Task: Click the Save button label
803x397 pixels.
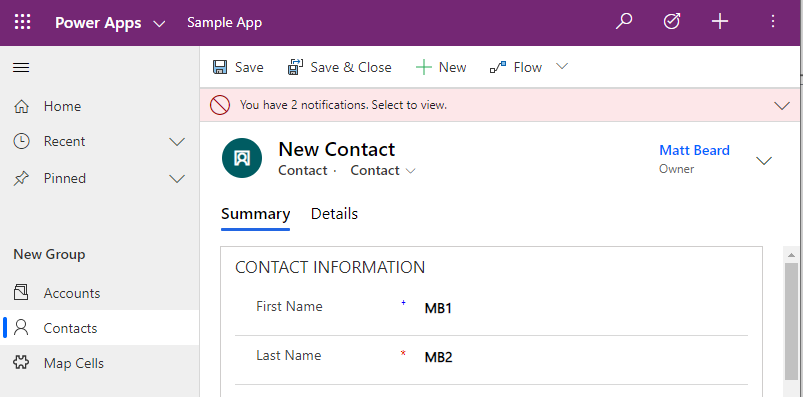Action: point(249,68)
